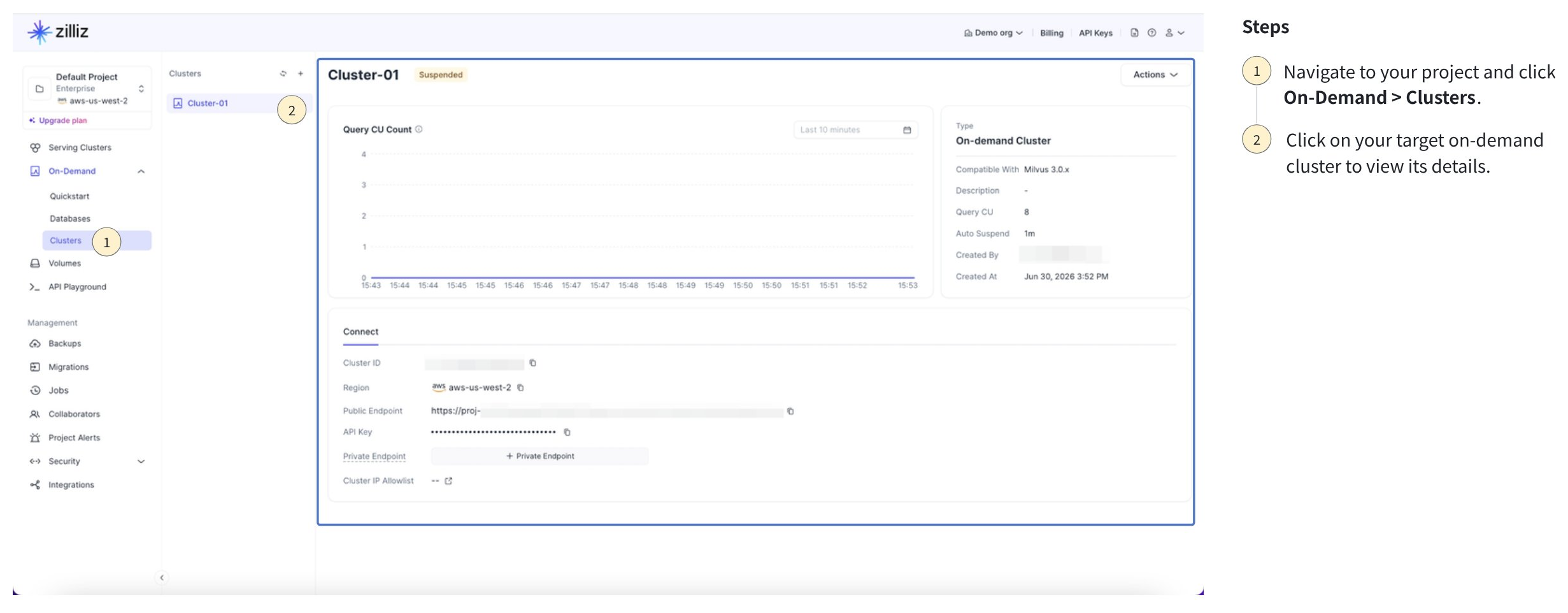1568x613 pixels.
Task: Open the calendar icon in time range field
Action: coord(907,130)
